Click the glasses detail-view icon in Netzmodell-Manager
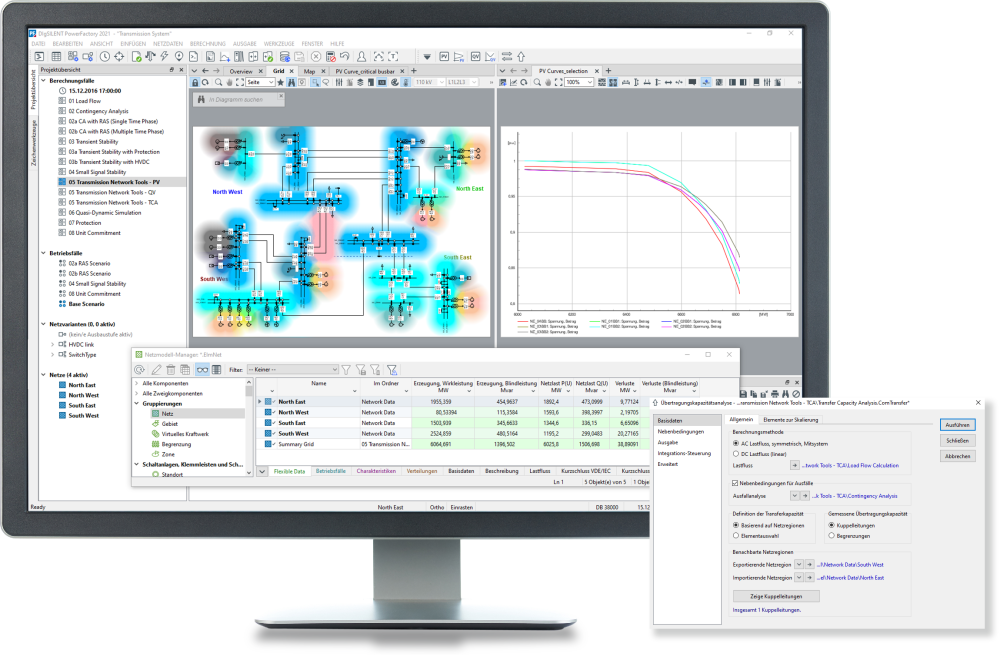 pyautogui.click(x=202, y=370)
